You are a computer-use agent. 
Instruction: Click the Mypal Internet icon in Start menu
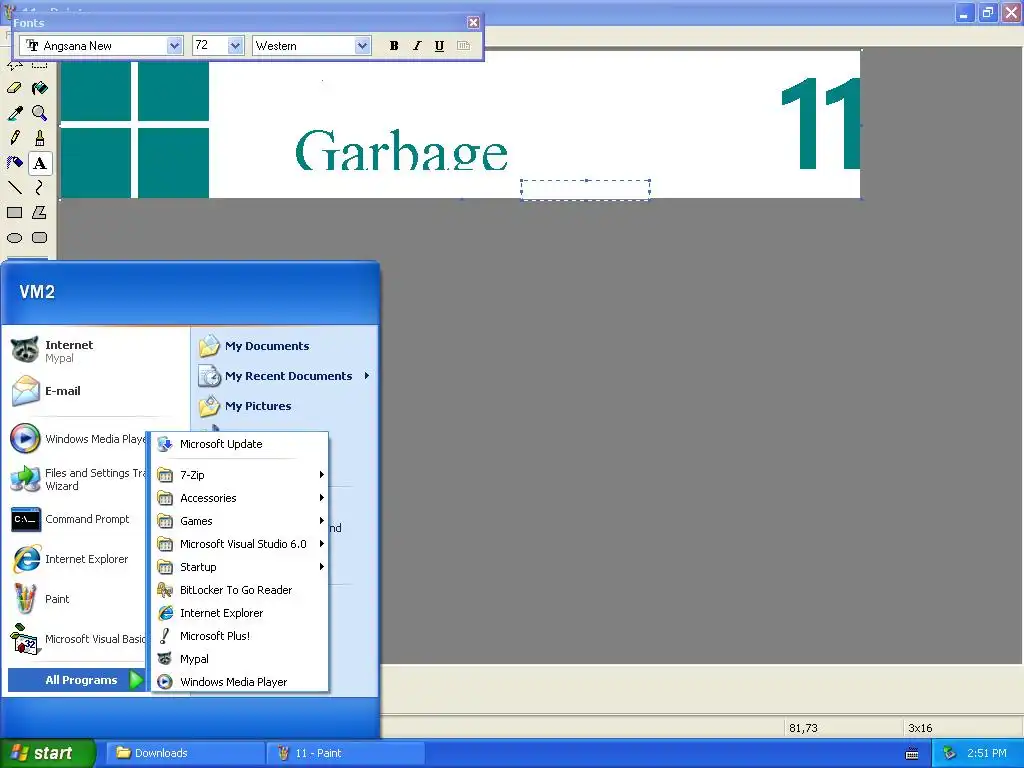click(25, 350)
